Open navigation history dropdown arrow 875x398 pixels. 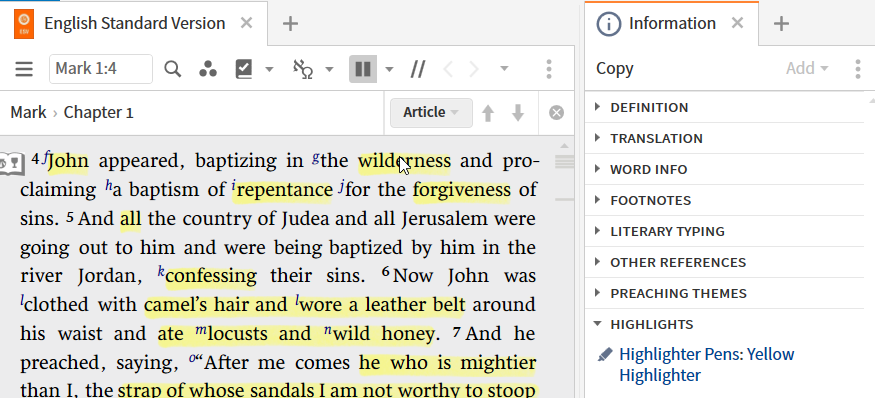coord(504,69)
